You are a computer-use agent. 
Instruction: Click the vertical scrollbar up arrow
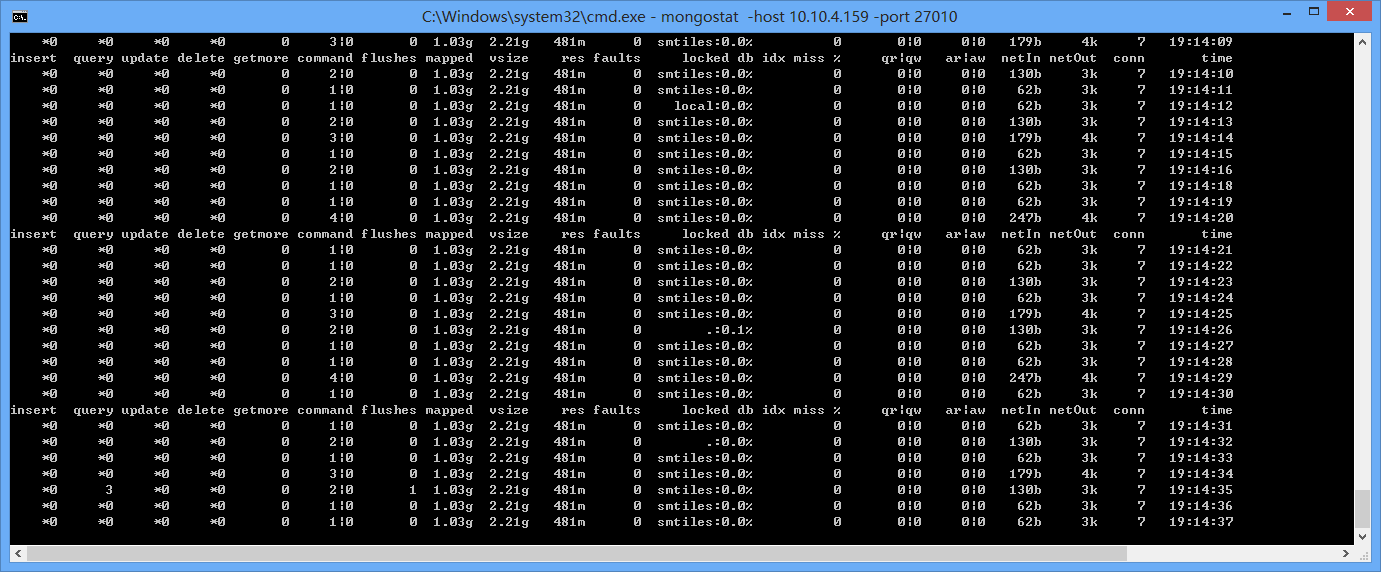pyautogui.click(x=1362, y=42)
